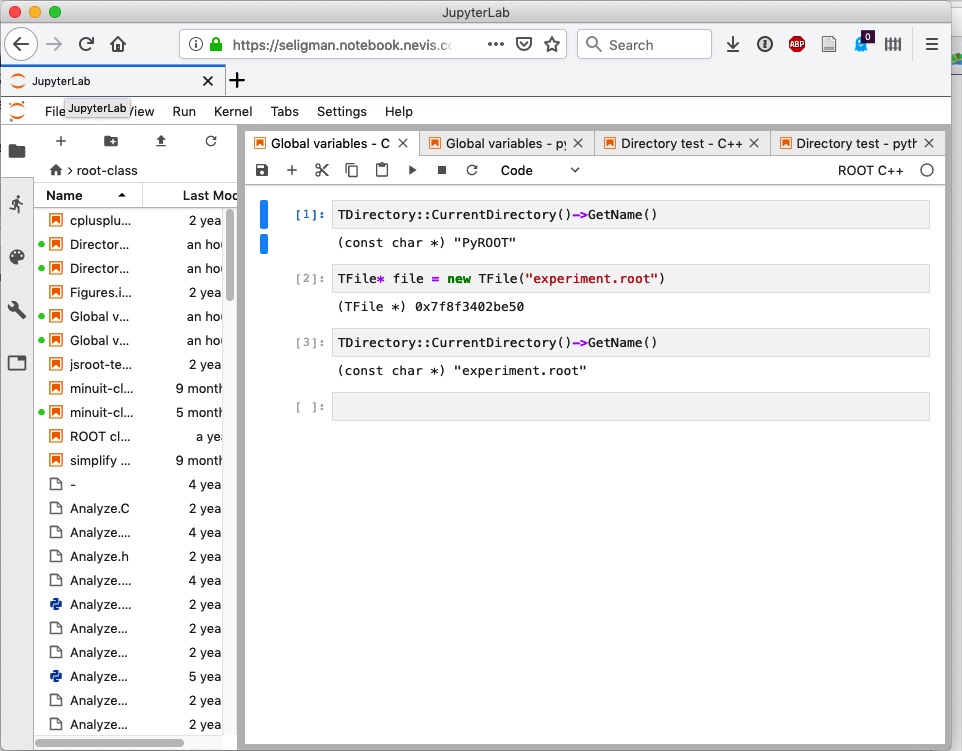Restart the kernel with the refresh icon

point(472,171)
